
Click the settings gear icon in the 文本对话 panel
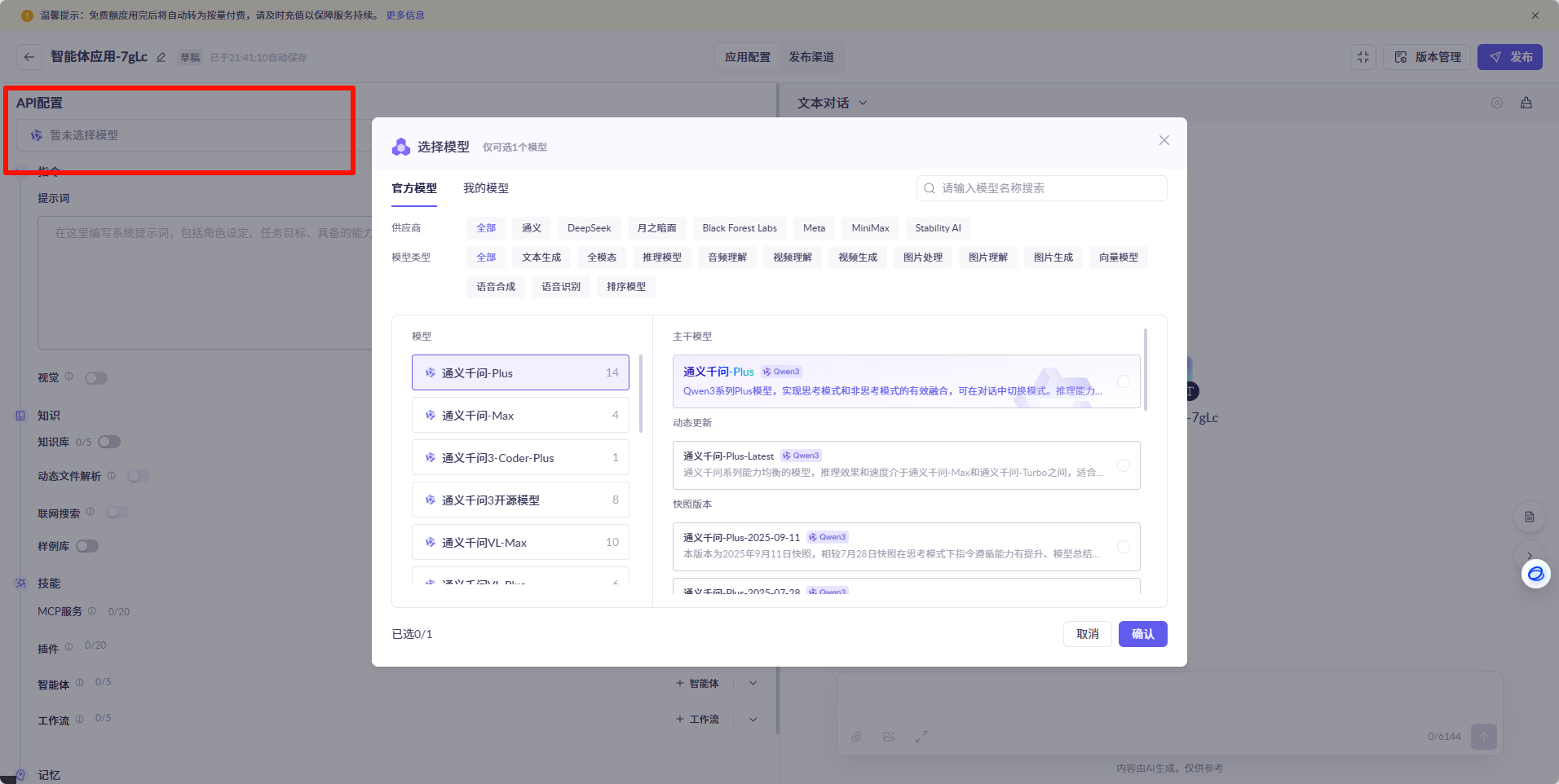tap(1497, 103)
